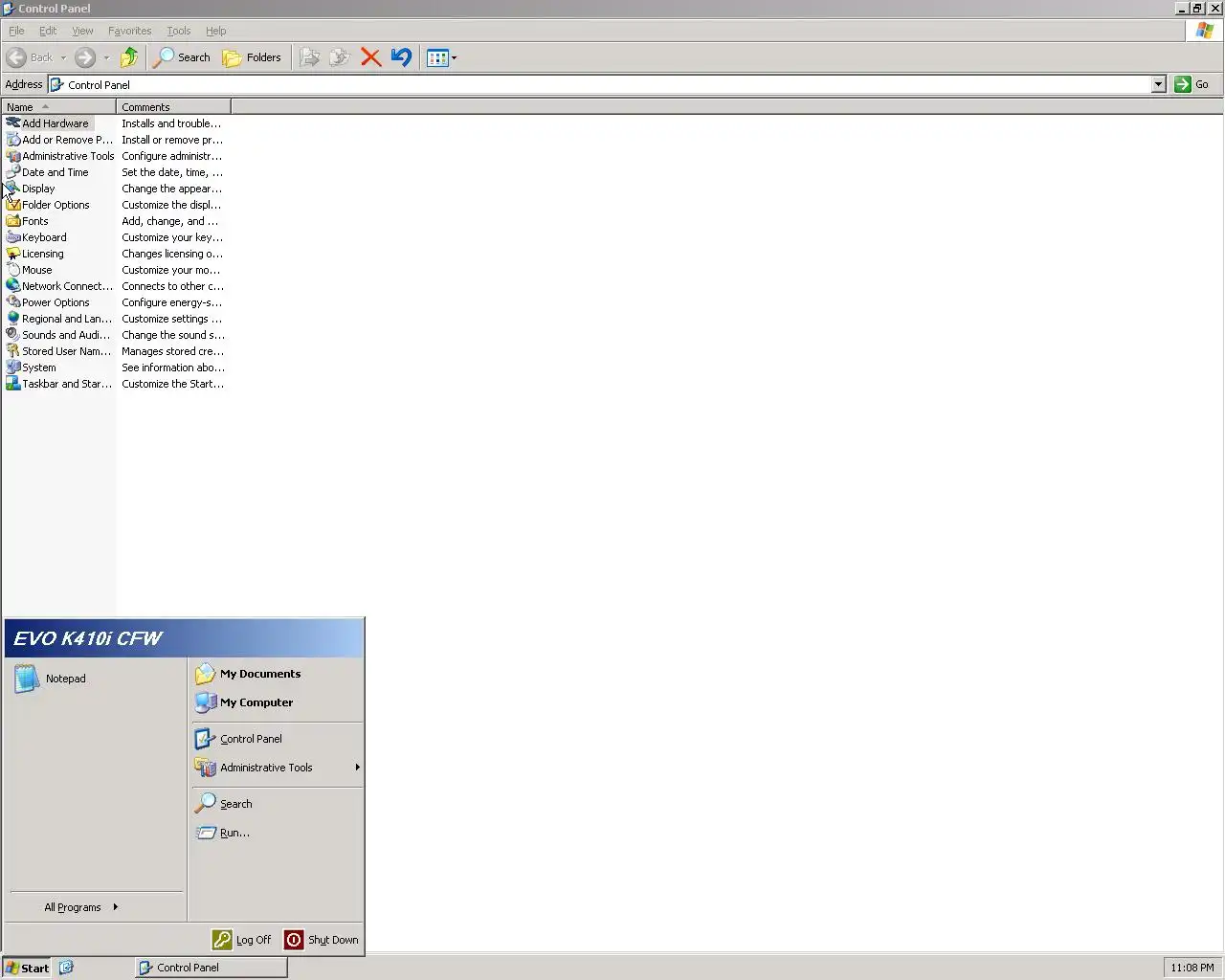The width and height of the screenshot is (1225, 980).
Task: Open the Add Hardware icon
Action: tap(13, 123)
